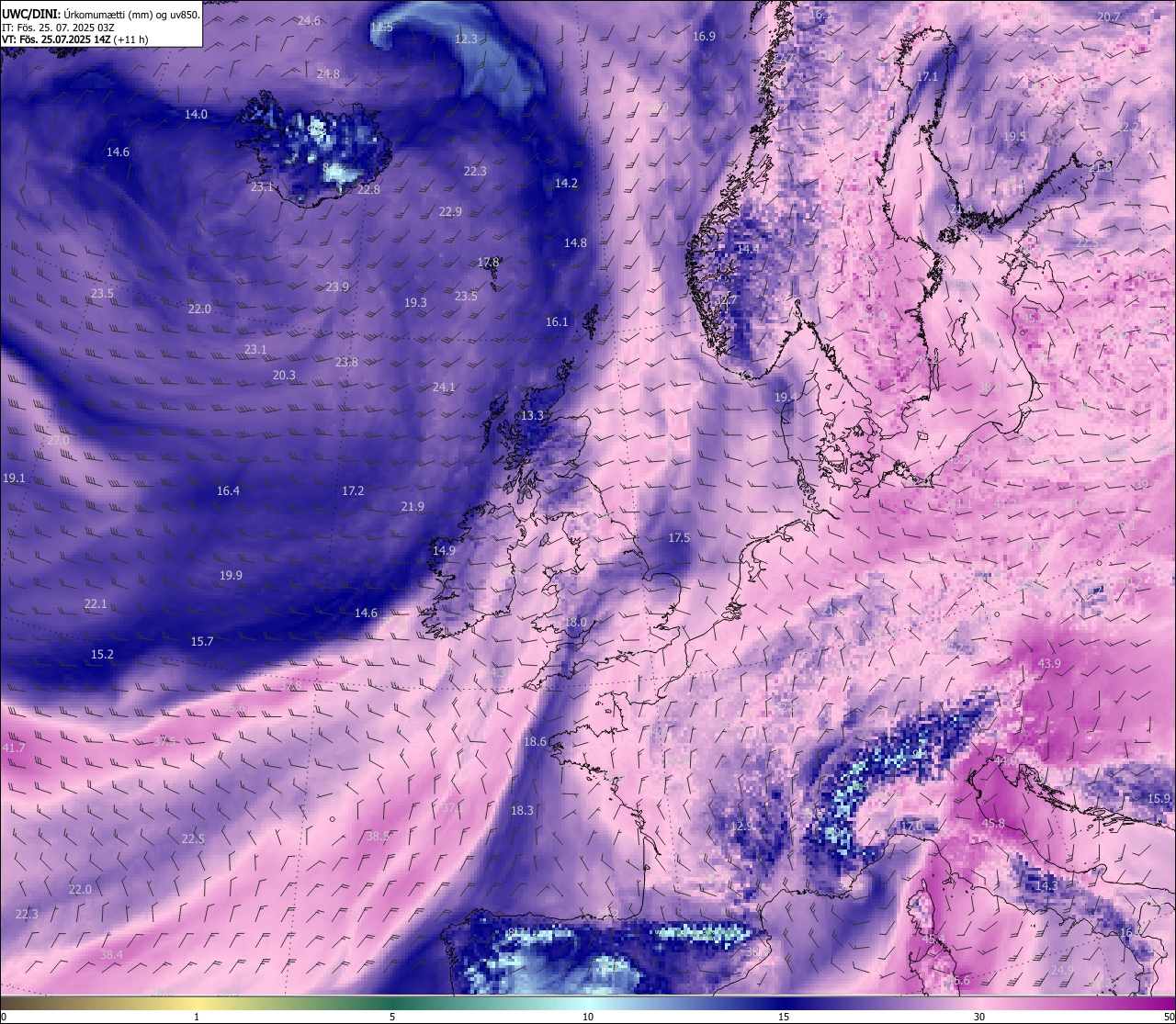1176x1024 pixels.
Task: Click the 22.8 value by Iceland
Action: (x=368, y=189)
